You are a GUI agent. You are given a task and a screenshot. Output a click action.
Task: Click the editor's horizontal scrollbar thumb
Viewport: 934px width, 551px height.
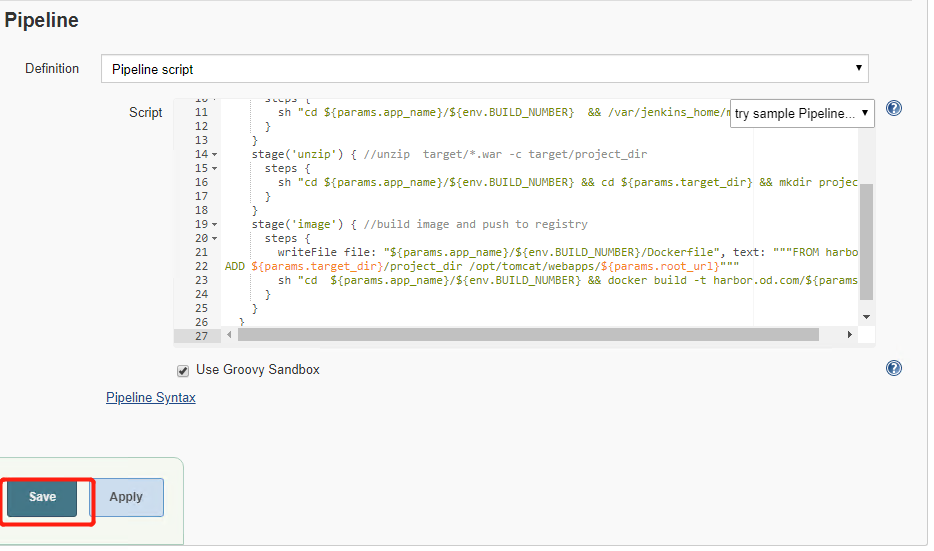530,335
